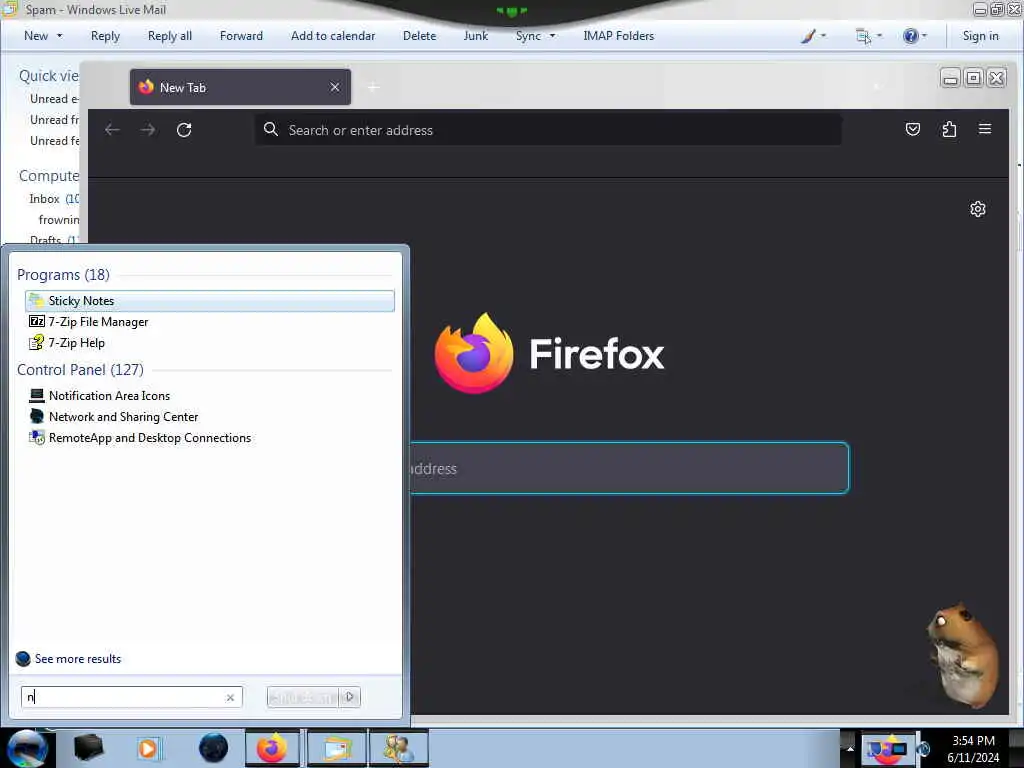This screenshot has height=768, width=1024.
Task: Click the Shut down button
Action: [x=303, y=697]
